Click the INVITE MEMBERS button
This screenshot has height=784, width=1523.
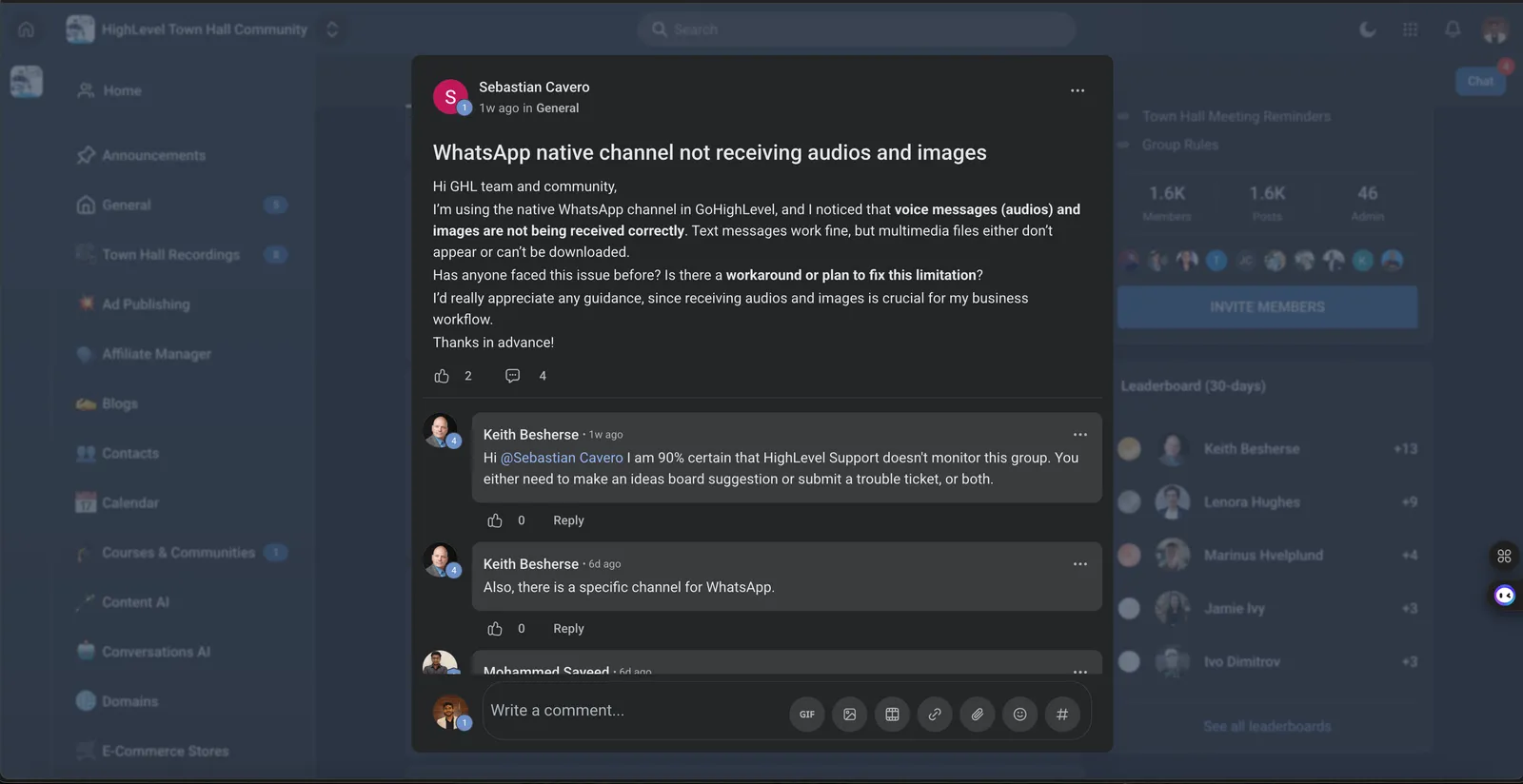[x=1267, y=307]
